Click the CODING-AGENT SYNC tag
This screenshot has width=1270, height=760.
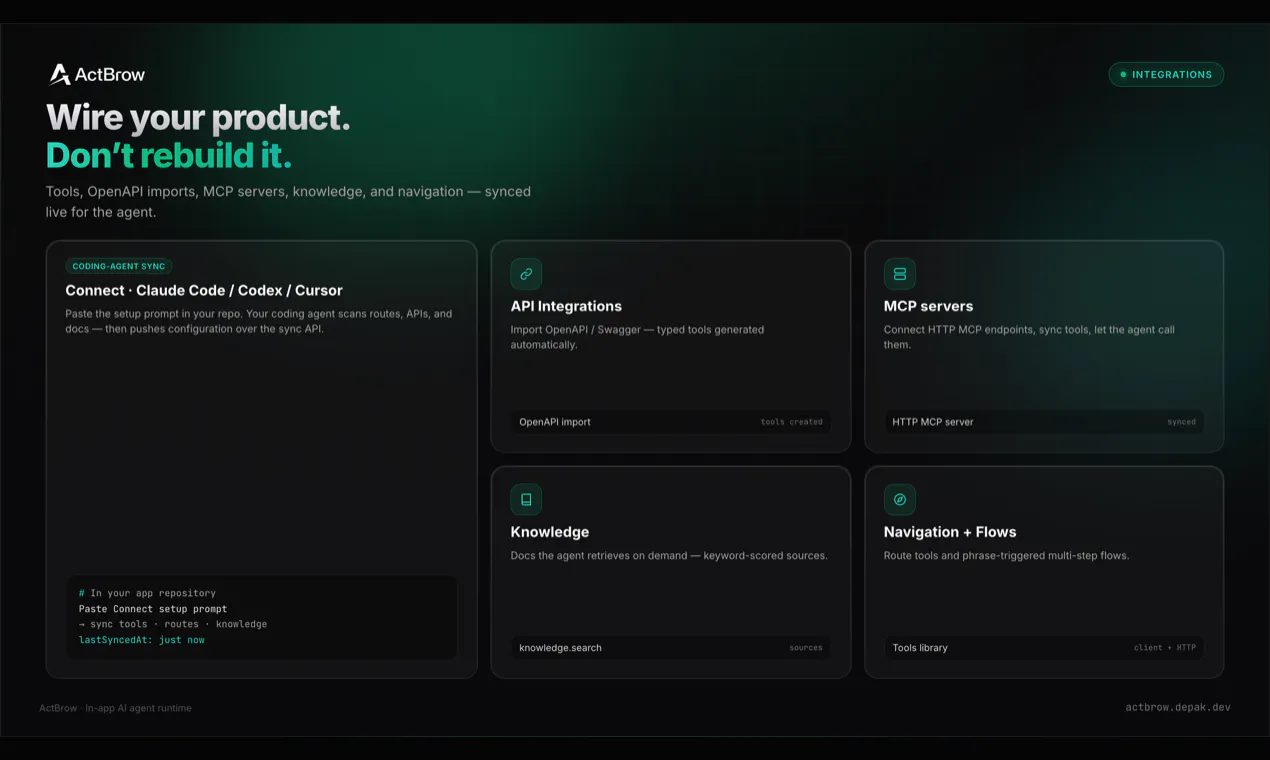coord(119,267)
